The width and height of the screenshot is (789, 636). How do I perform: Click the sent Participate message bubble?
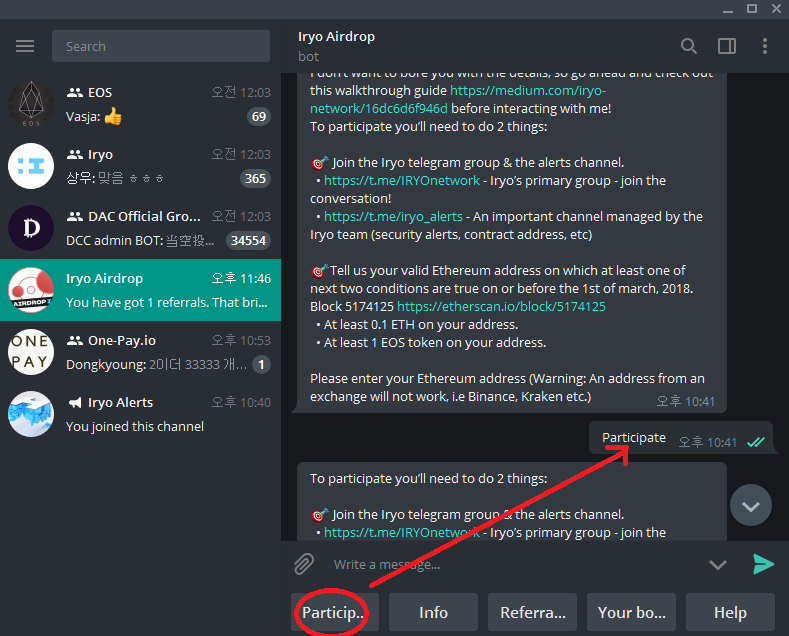[680, 438]
